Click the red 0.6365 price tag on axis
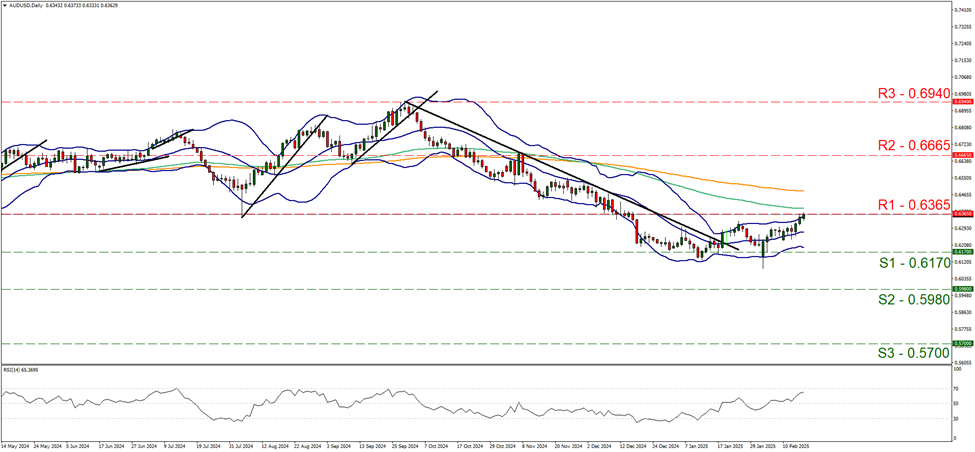 pos(958,213)
